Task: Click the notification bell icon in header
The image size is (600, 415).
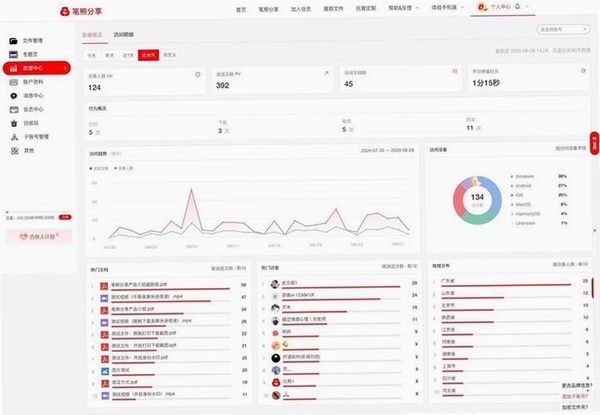Action: point(518,7)
